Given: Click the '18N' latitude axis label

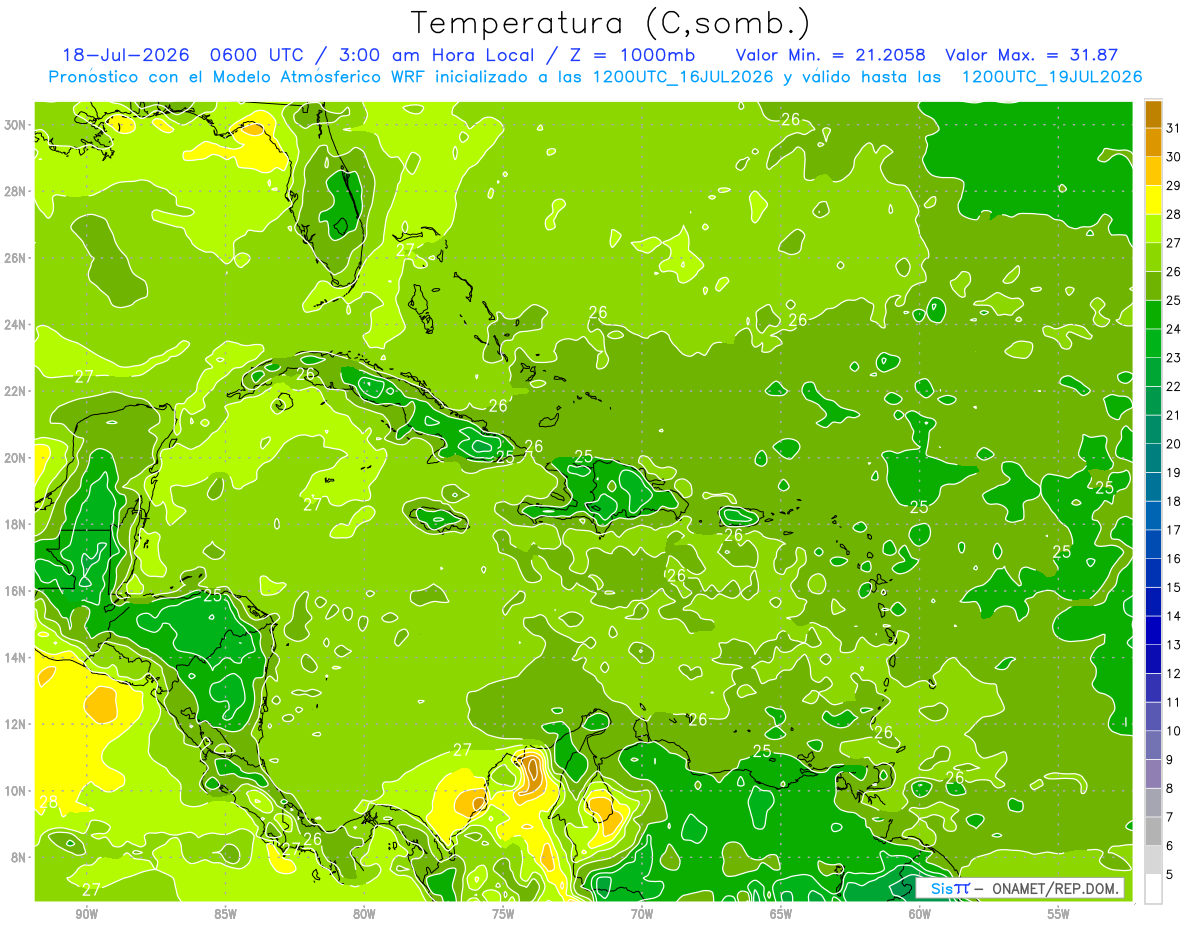Looking at the screenshot, I should (15, 524).
